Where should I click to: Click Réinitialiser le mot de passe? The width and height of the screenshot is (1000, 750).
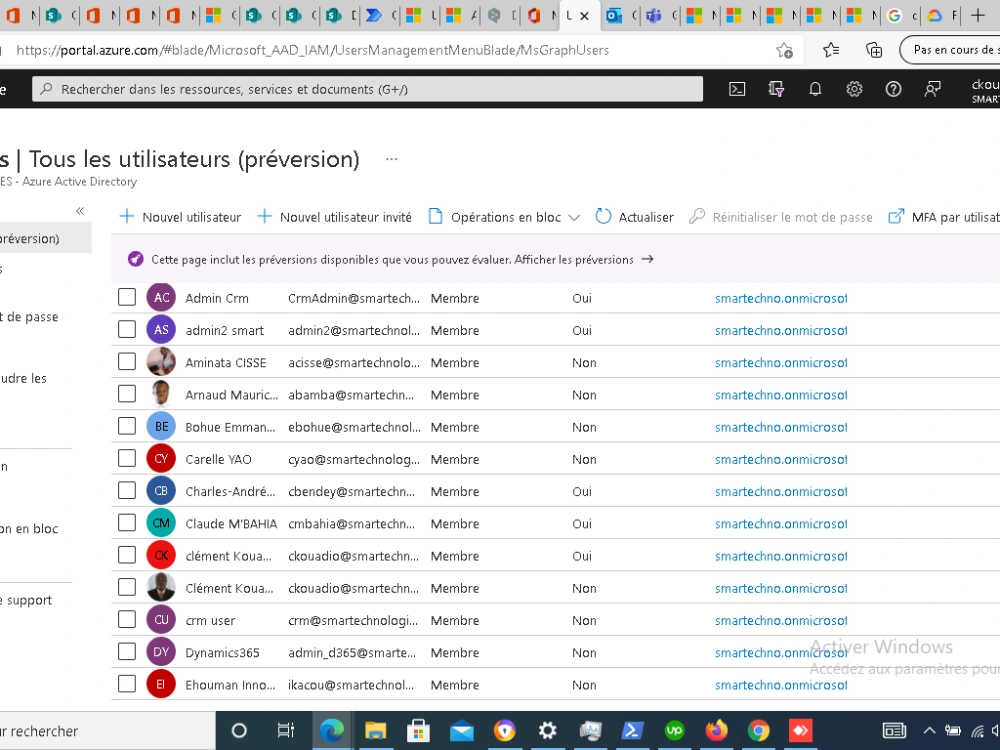[x=781, y=217]
